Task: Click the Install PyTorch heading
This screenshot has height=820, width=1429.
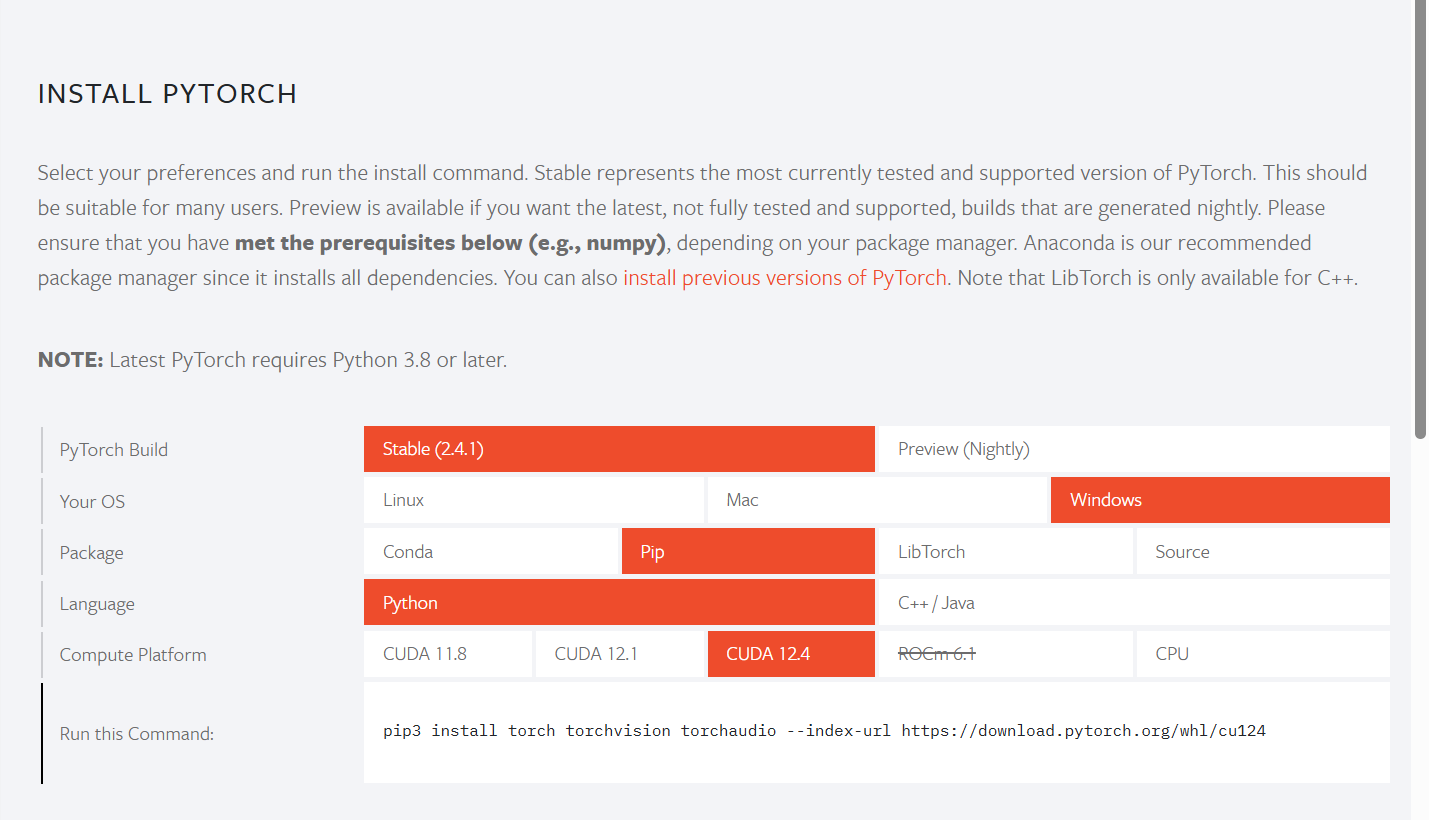Action: point(167,94)
